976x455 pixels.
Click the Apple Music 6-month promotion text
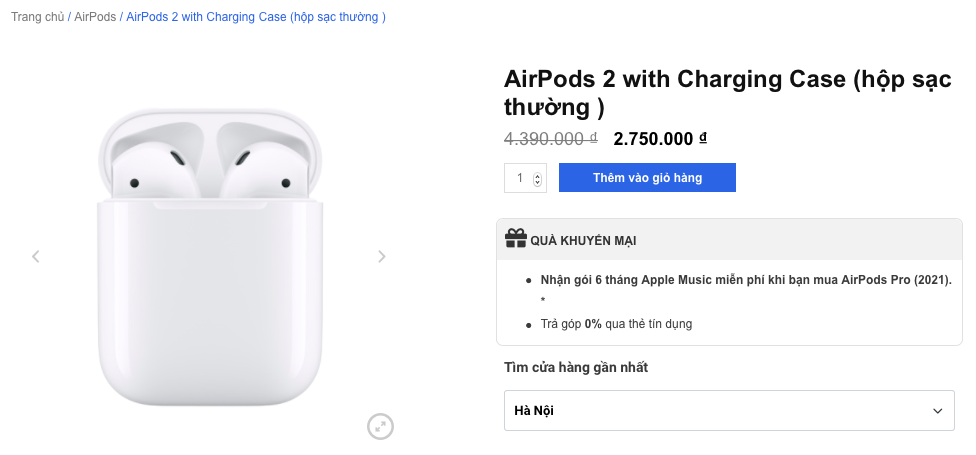coord(746,280)
